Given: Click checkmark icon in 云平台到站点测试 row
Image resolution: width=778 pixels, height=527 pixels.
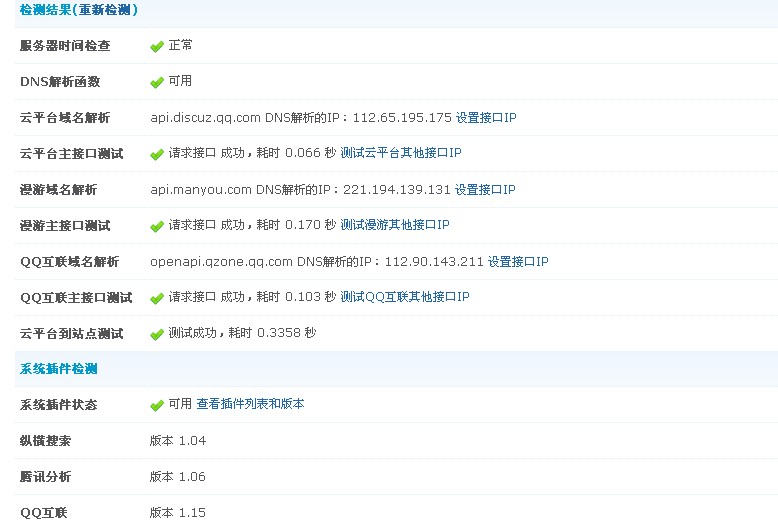Looking at the screenshot, I should (x=157, y=334).
